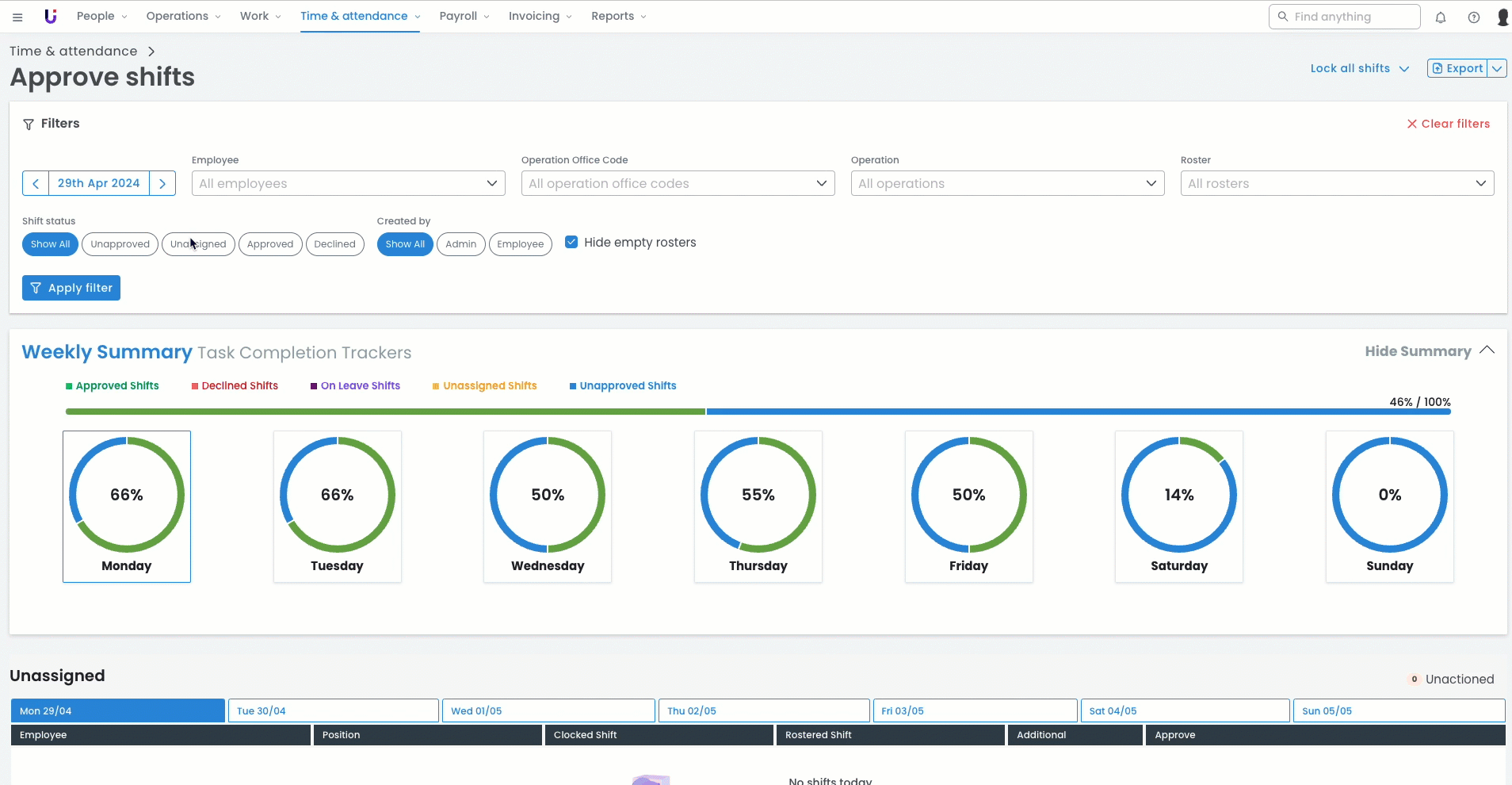Image resolution: width=1512 pixels, height=785 pixels.
Task: Expand the All rosters dropdown
Action: point(1337,183)
